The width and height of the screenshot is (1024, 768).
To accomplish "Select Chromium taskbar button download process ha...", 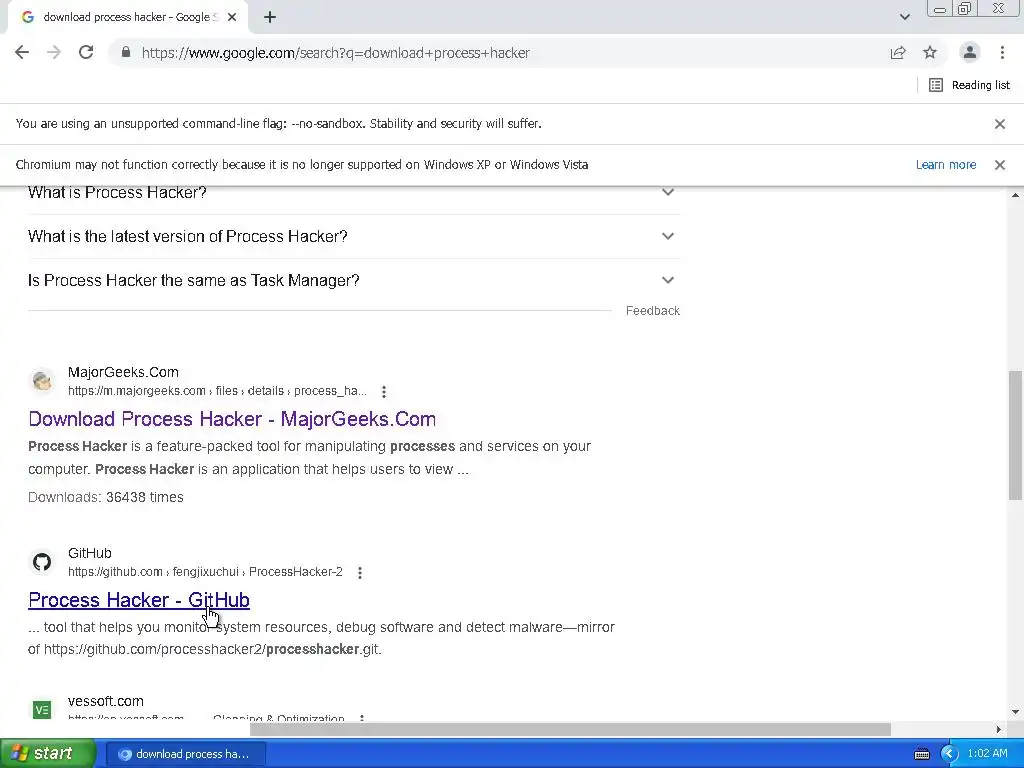I will tap(185, 754).
